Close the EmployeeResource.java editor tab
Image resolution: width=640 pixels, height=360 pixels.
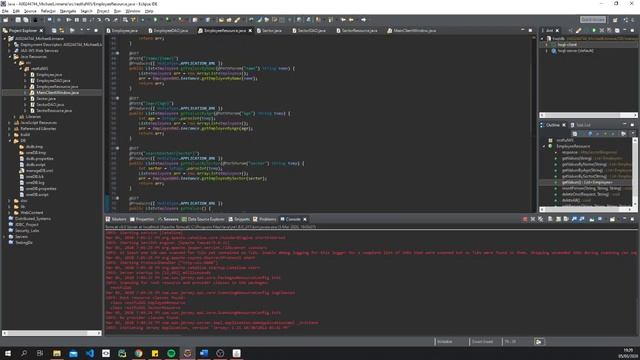250,31
